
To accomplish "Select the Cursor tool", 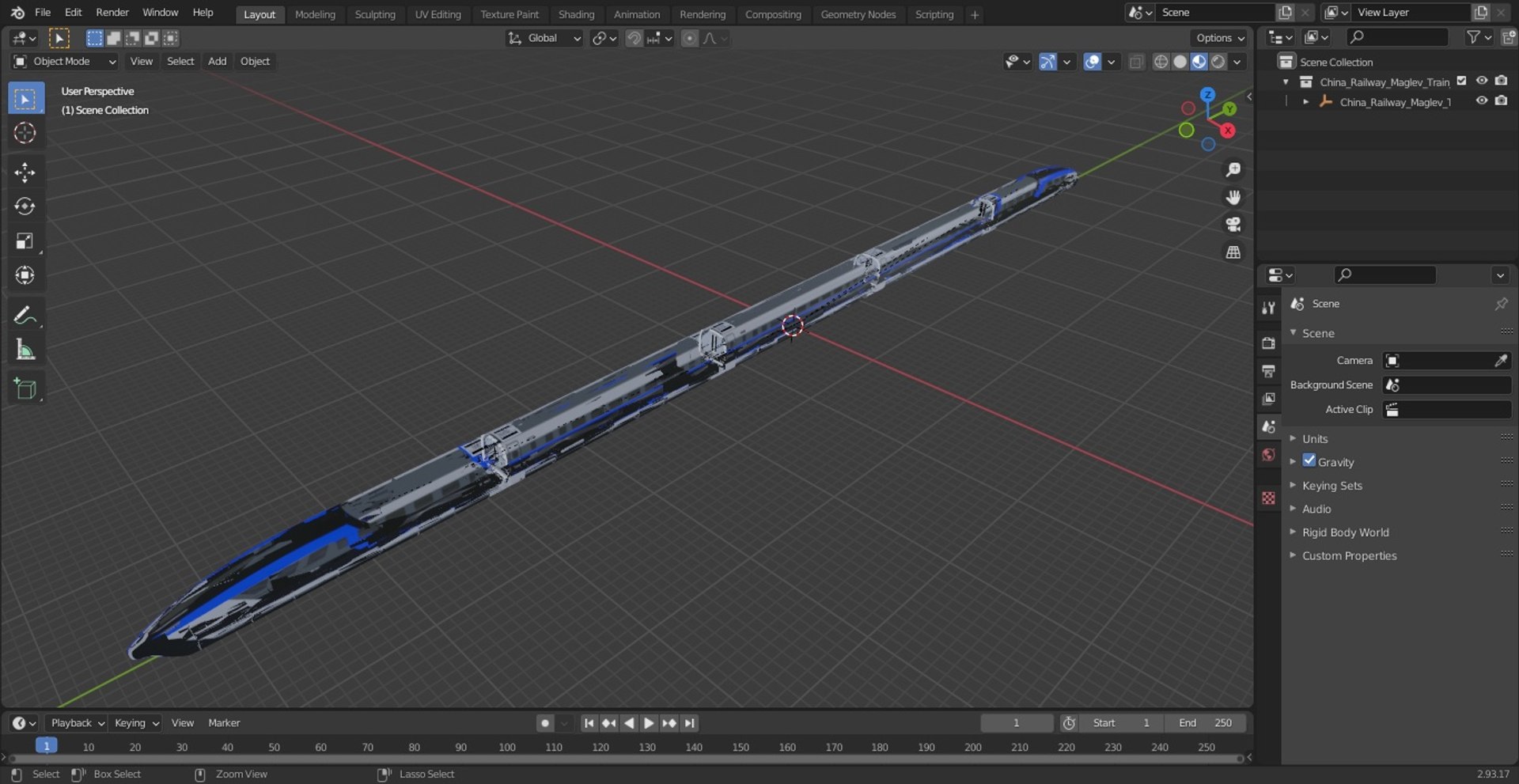I will [25, 133].
